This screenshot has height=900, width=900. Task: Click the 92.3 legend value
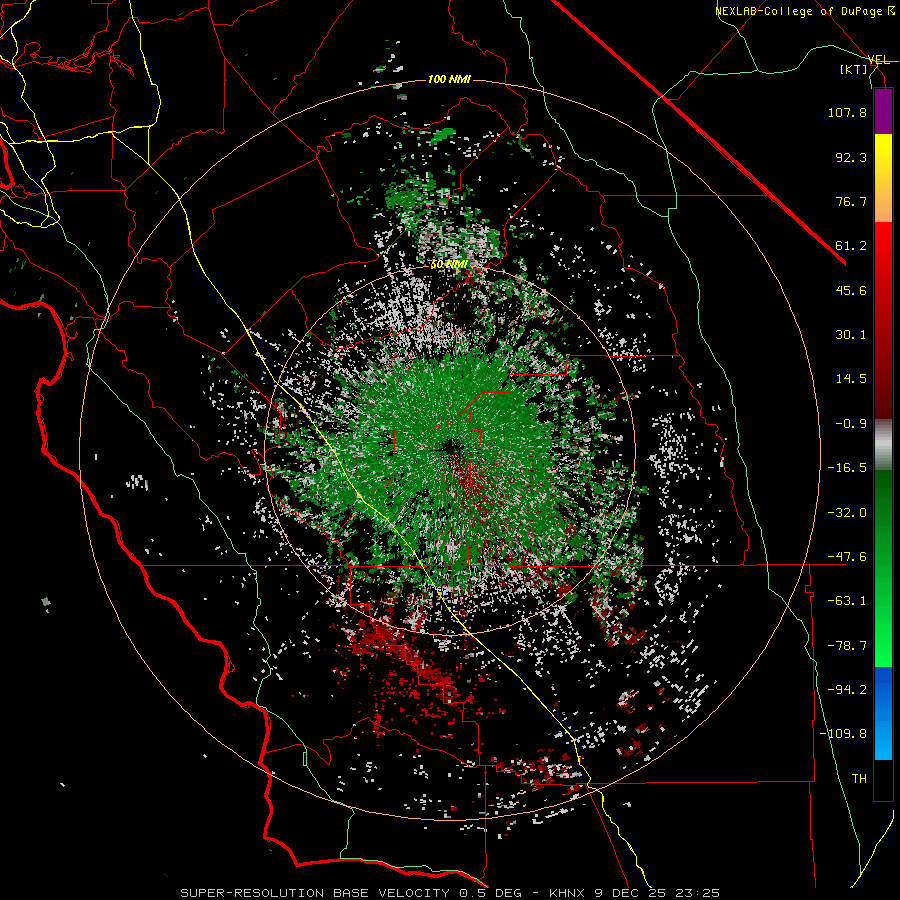click(x=851, y=157)
